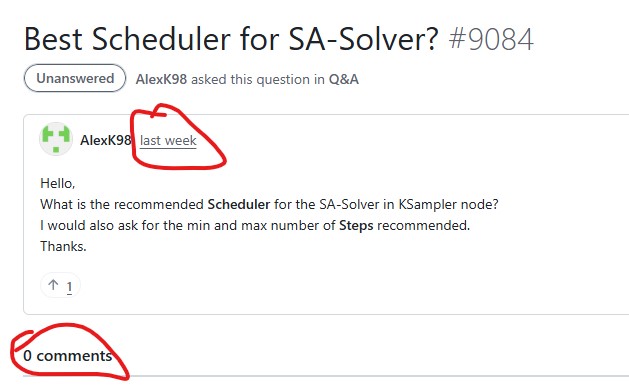
Task: Open AlexK98 profile link beside Unanswered badge
Action: (x=161, y=79)
